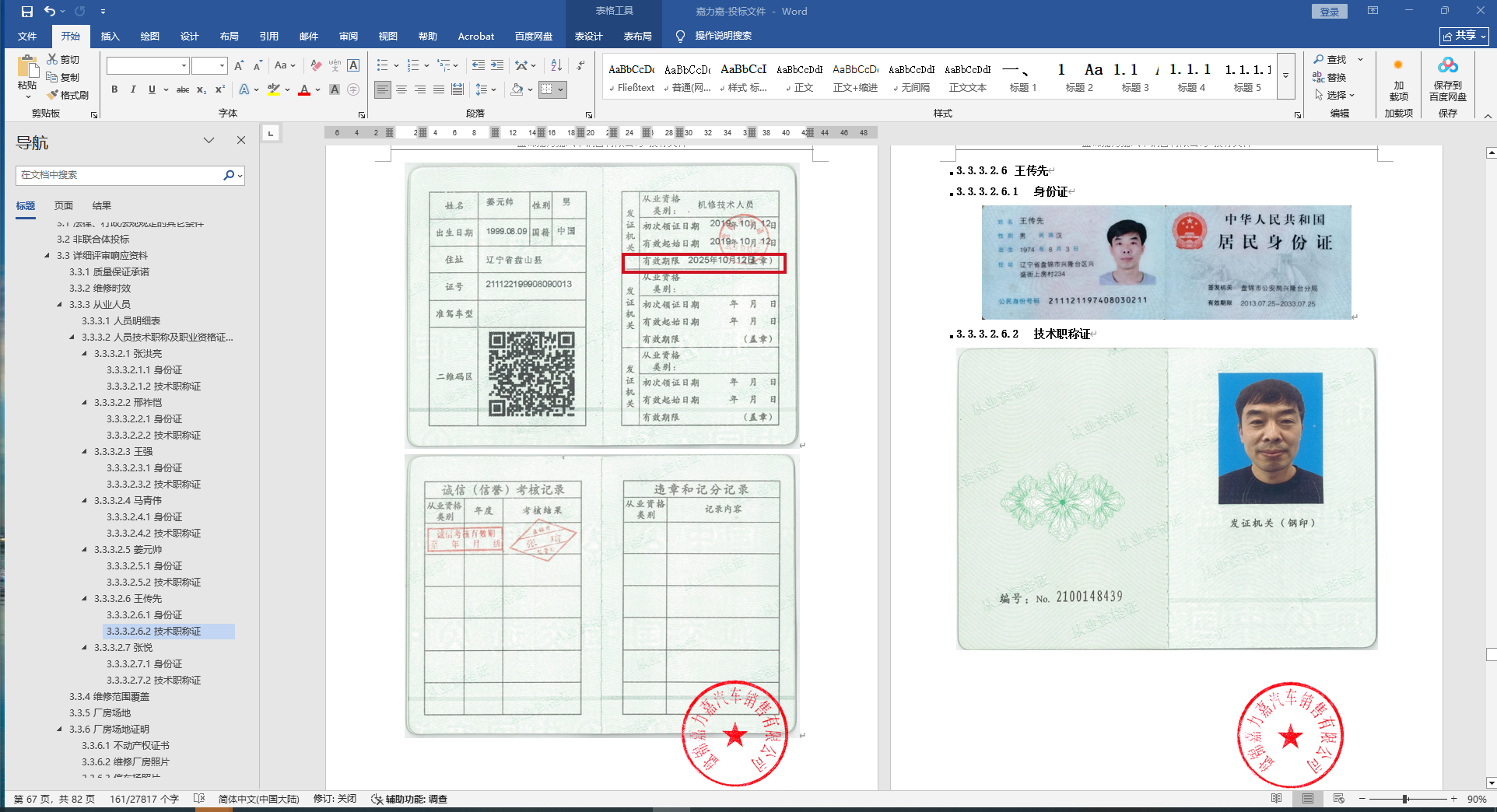Sort the selection with the A-Z icon
This screenshot has width=1497, height=812.
(556, 65)
